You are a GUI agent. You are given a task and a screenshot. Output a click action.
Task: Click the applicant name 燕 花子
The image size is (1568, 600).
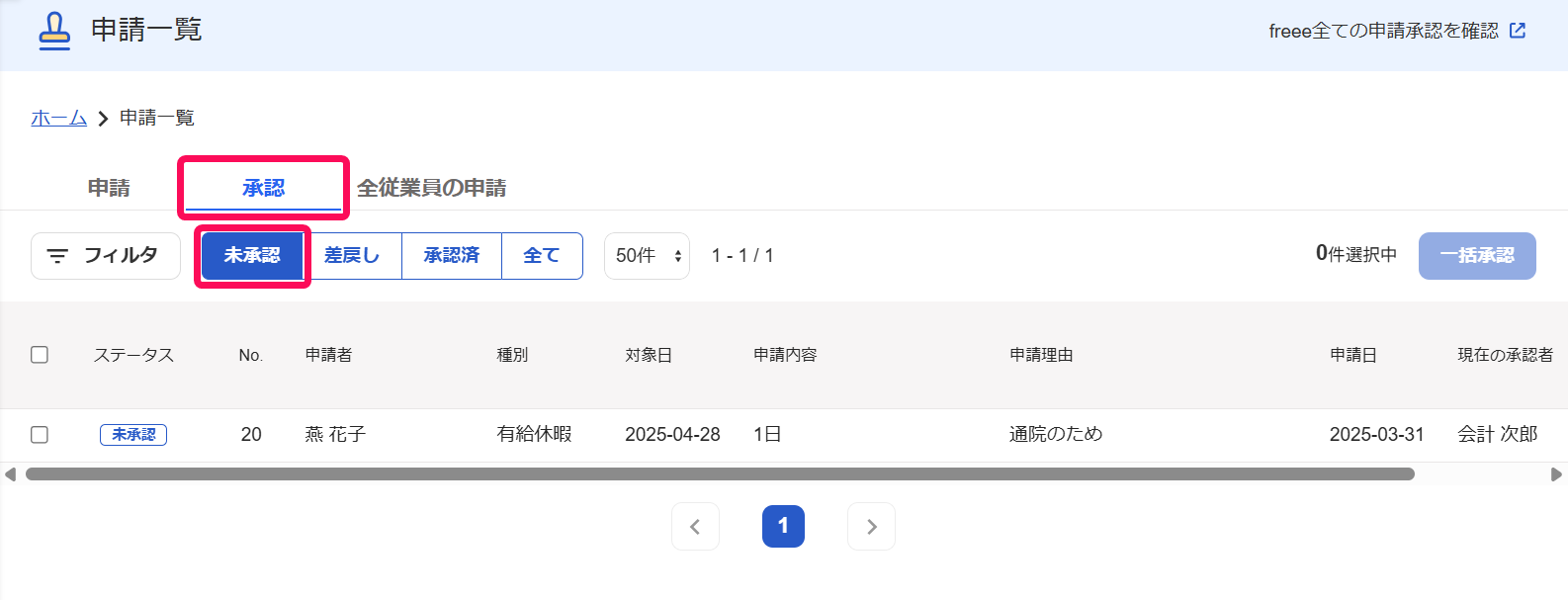coord(335,435)
